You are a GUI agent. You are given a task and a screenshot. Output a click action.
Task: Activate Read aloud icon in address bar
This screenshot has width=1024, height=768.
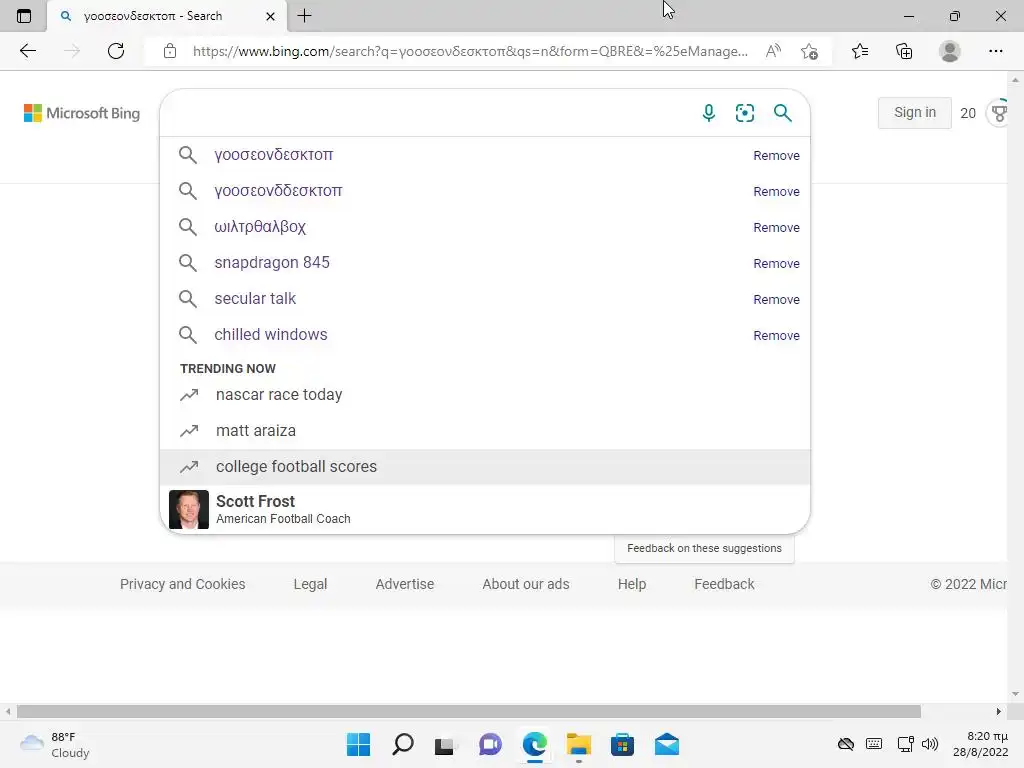pyautogui.click(x=773, y=51)
